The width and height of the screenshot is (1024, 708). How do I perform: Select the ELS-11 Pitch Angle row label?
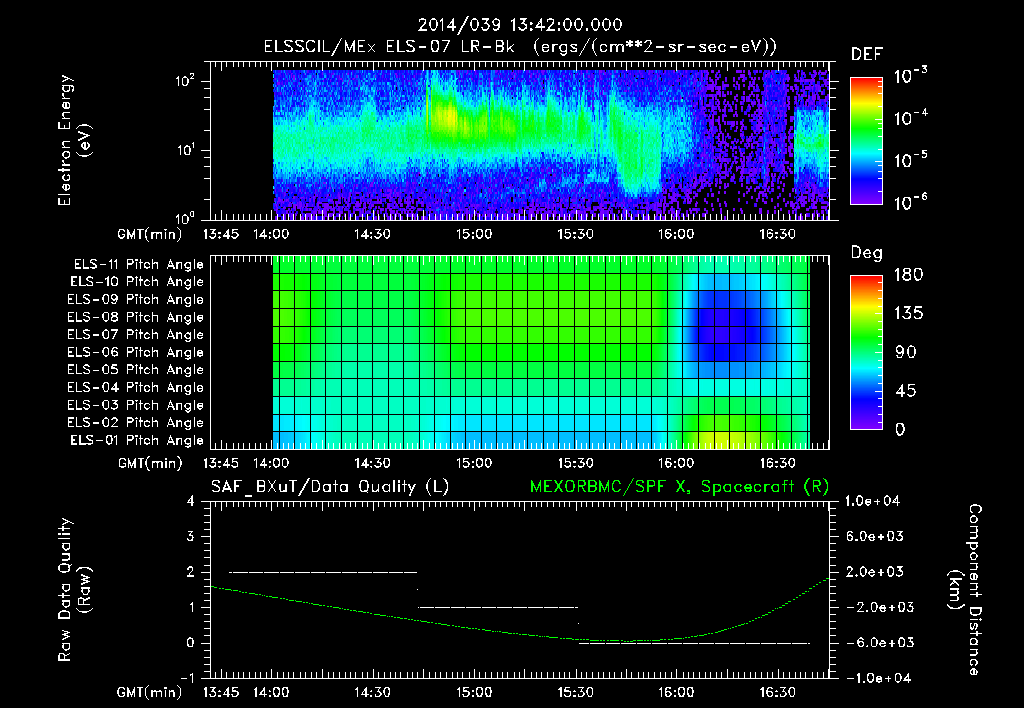tap(138, 265)
